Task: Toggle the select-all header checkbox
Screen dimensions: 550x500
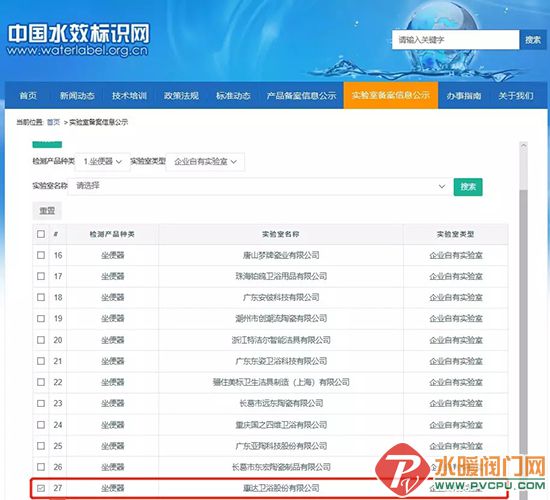Action: pyautogui.click(x=41, y=234)
